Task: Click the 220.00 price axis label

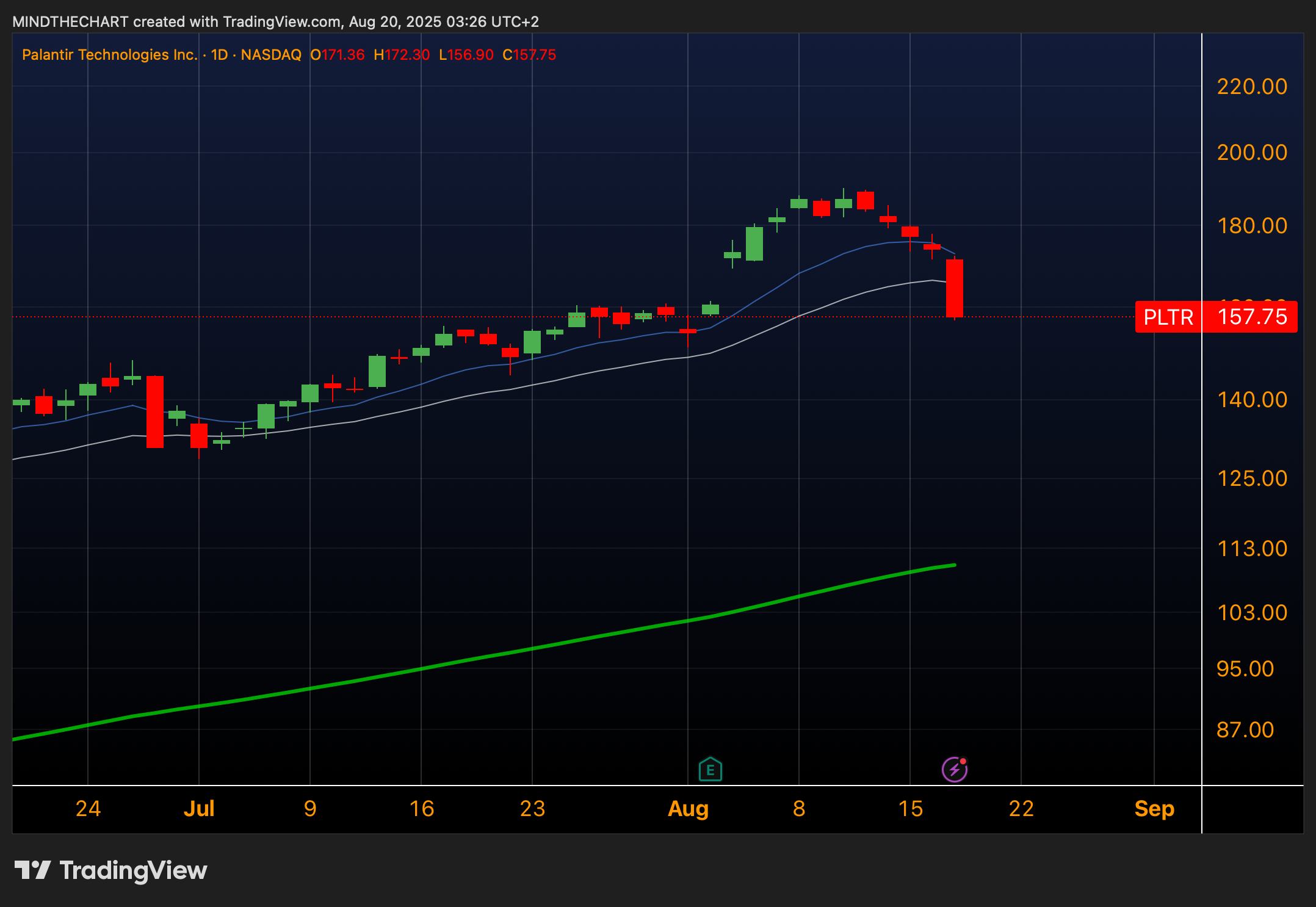Action: (x=1251, y=87)
